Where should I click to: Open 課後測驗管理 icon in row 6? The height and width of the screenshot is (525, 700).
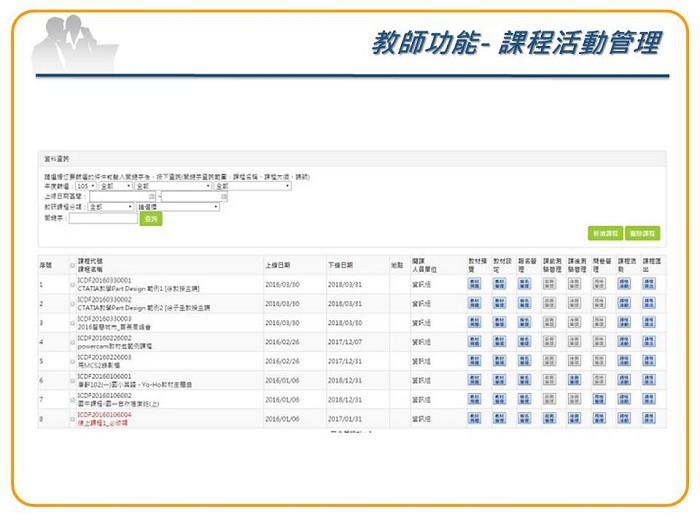tap(574, 380)
